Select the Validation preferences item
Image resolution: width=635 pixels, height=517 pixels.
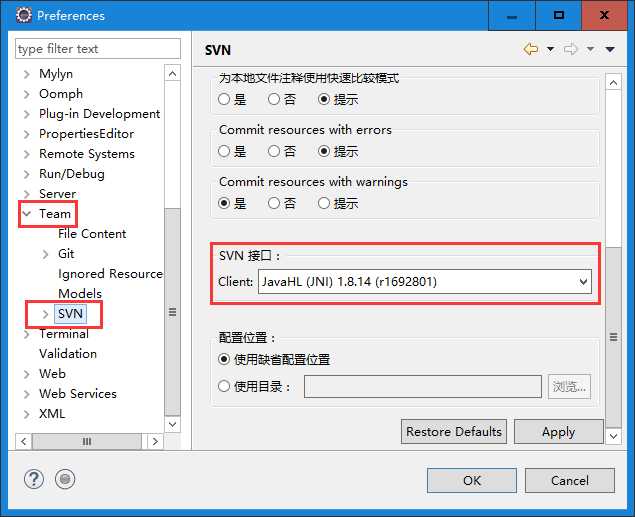pos(68,353)
